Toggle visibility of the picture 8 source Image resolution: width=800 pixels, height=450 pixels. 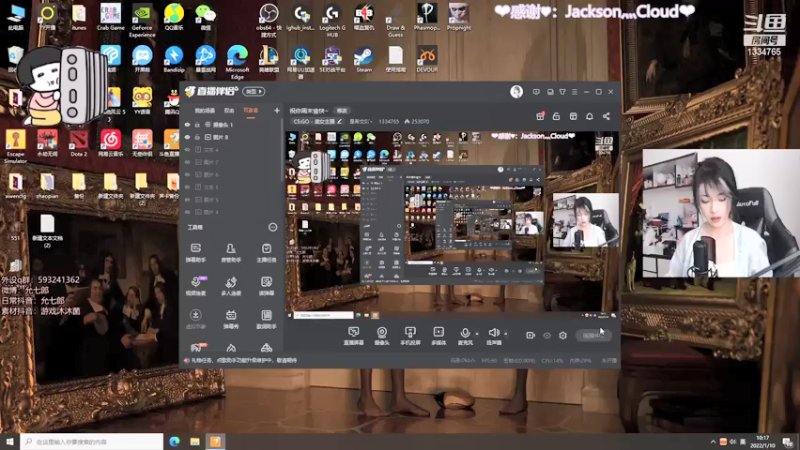point(187,137)
